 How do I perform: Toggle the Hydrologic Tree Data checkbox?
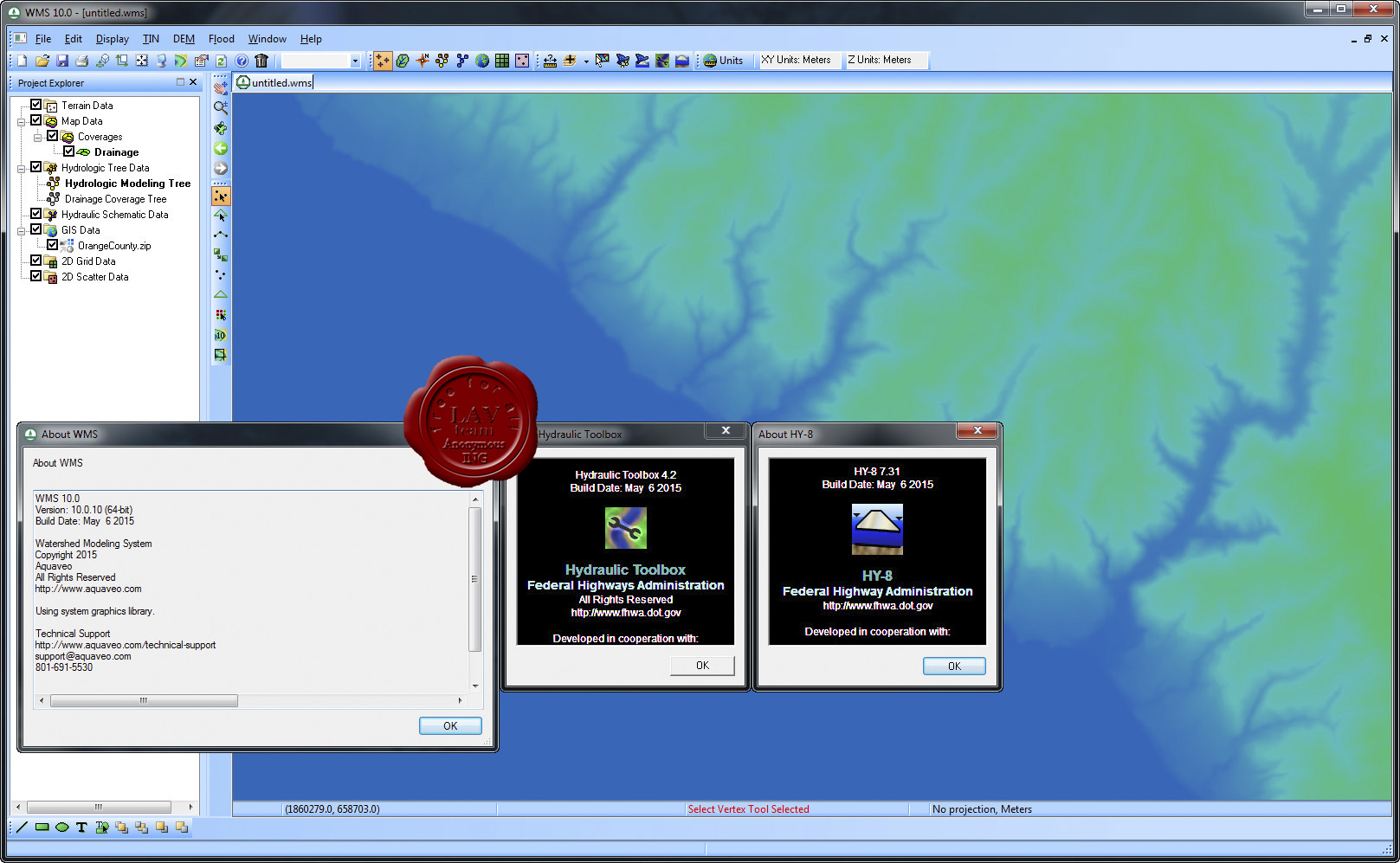tap(35, 167)
